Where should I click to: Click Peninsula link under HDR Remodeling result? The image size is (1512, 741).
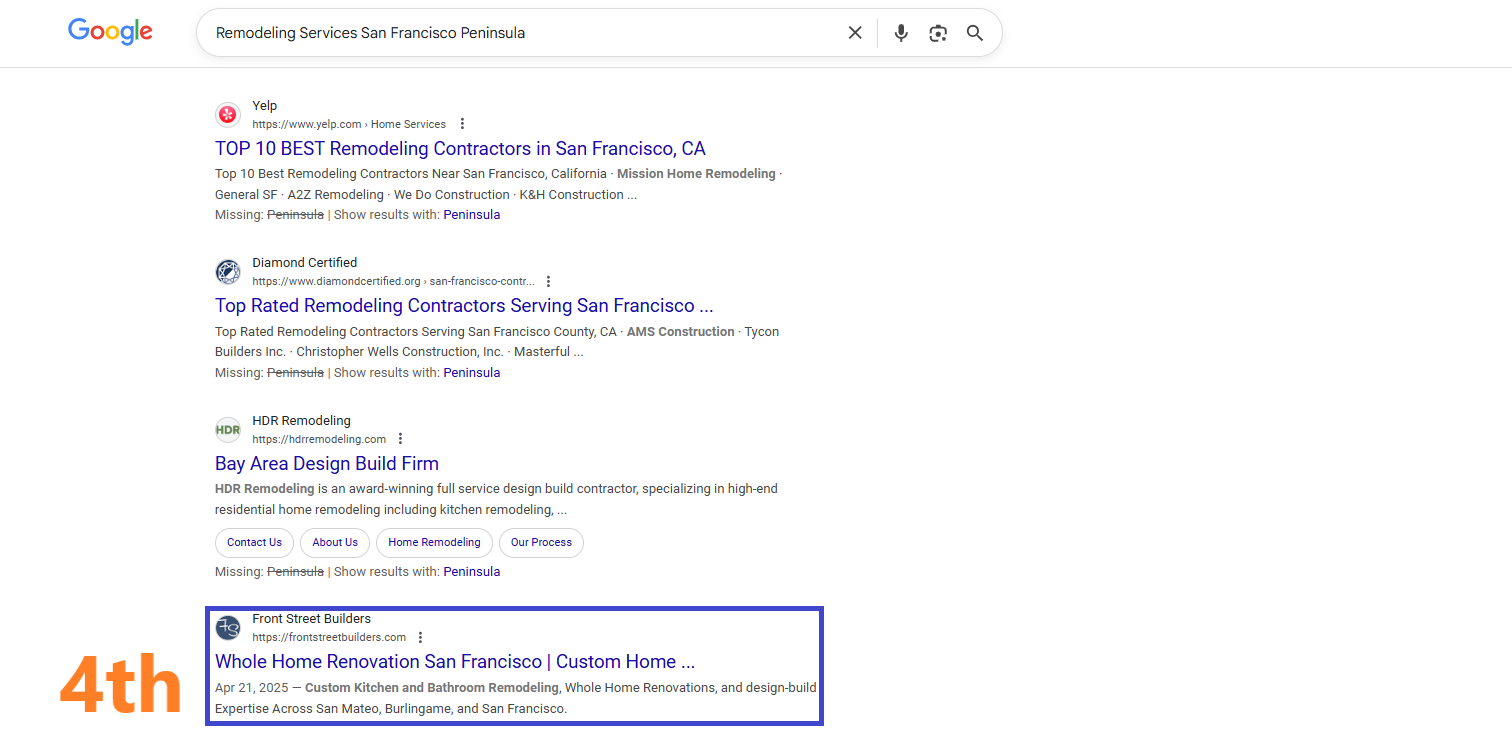click(x=472, y=572)
